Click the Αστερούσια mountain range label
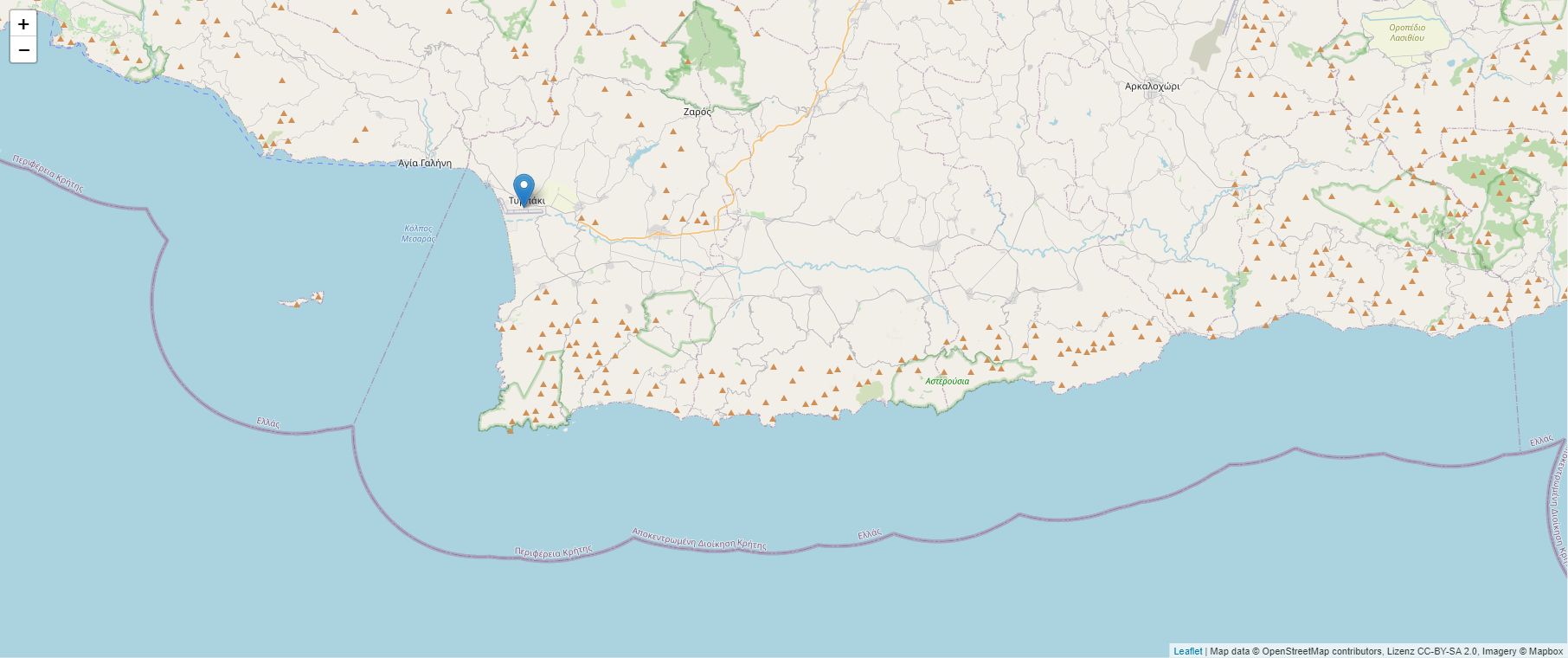The height and width of the screenshot is (658, 1568). 947,381
